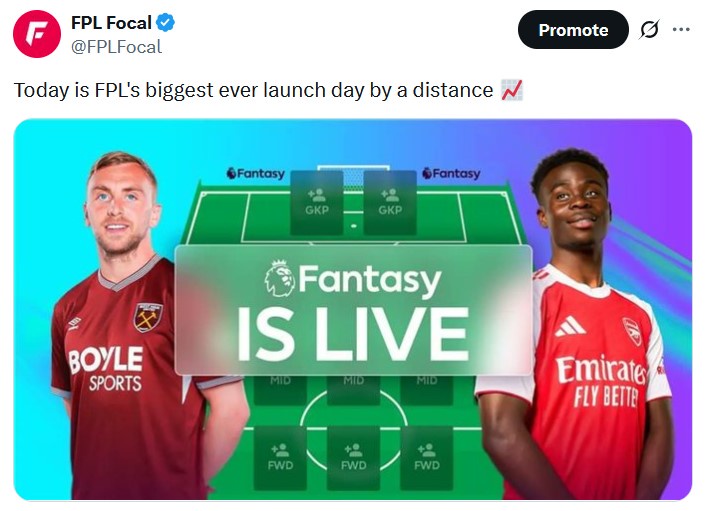
Task: Click the left MID slot label
Action: [x=280, y=381]
